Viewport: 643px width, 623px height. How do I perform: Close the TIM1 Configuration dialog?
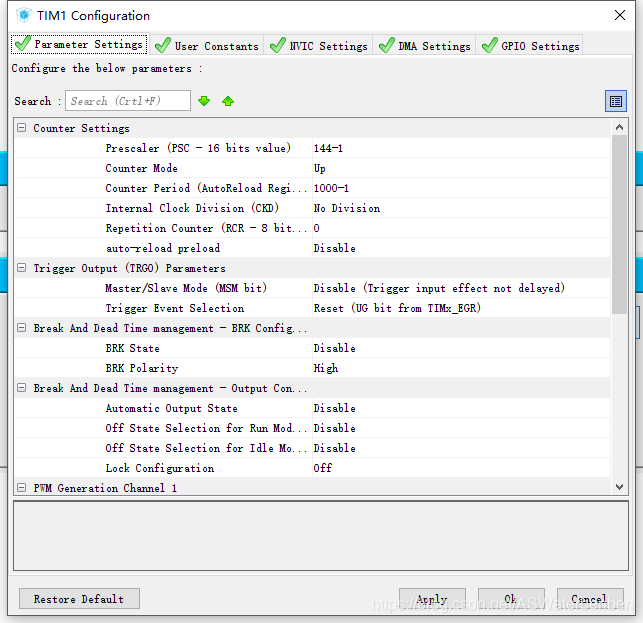point(620,15)
